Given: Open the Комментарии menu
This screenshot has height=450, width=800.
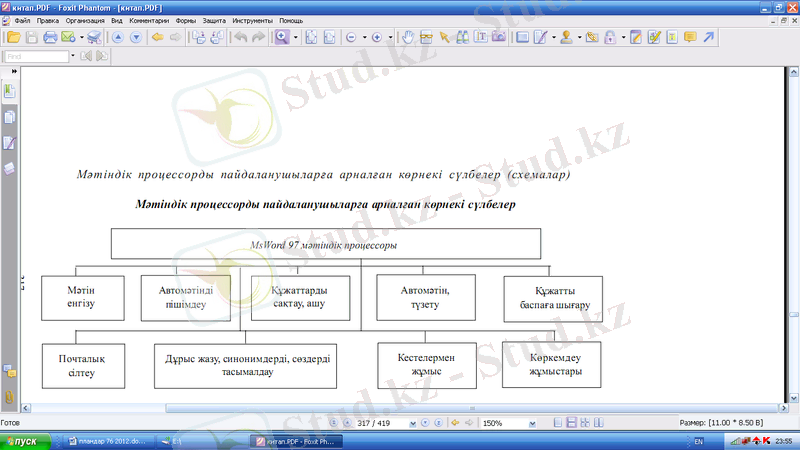Looking at the screenshot, I should click(147, 20).
